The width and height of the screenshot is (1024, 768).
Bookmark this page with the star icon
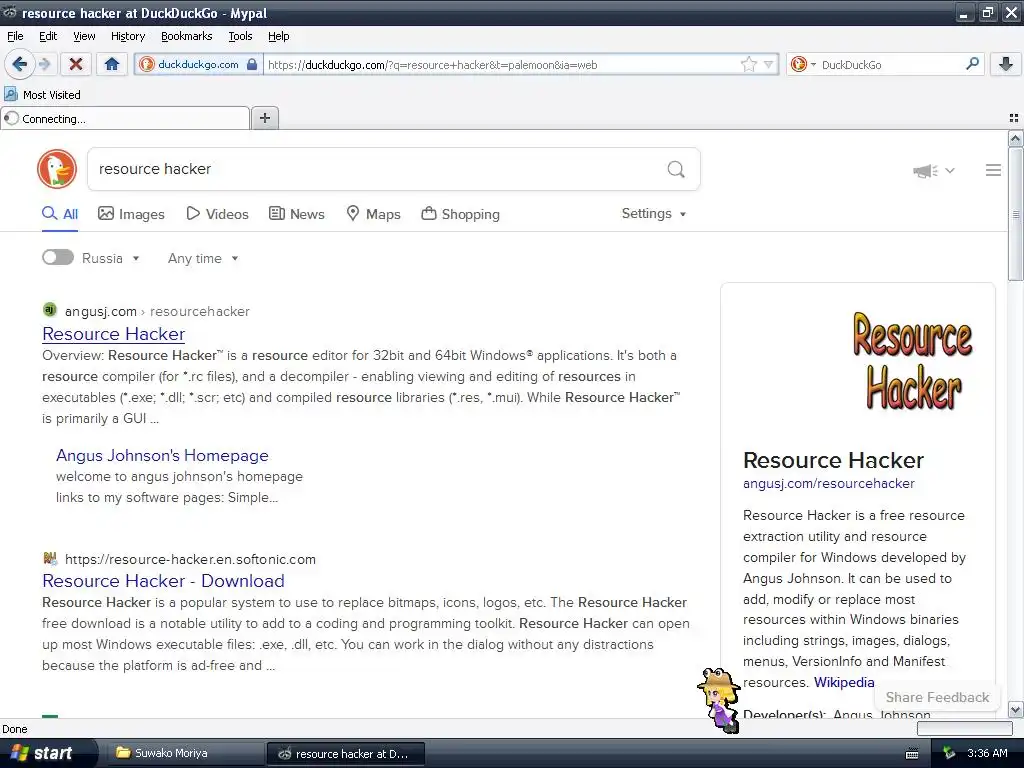pos(748,64)
